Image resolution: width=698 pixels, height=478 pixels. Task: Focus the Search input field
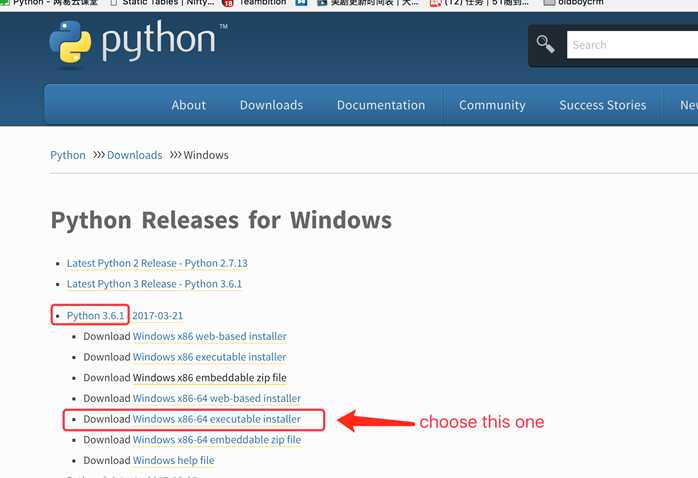(x=632, y=45)
